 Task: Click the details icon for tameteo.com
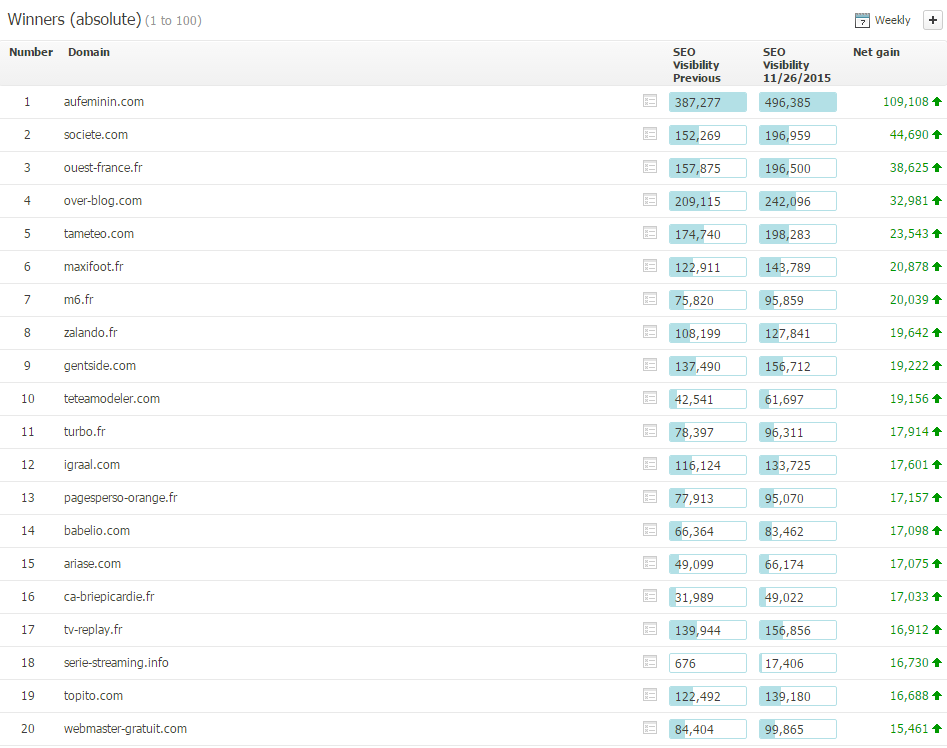pos(650,233)
